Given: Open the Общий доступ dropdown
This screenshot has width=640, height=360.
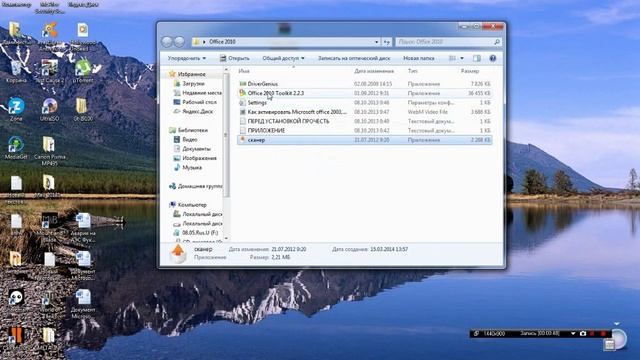Looking at the screenshot, I should pyautogui.click(x=283, y=58).
